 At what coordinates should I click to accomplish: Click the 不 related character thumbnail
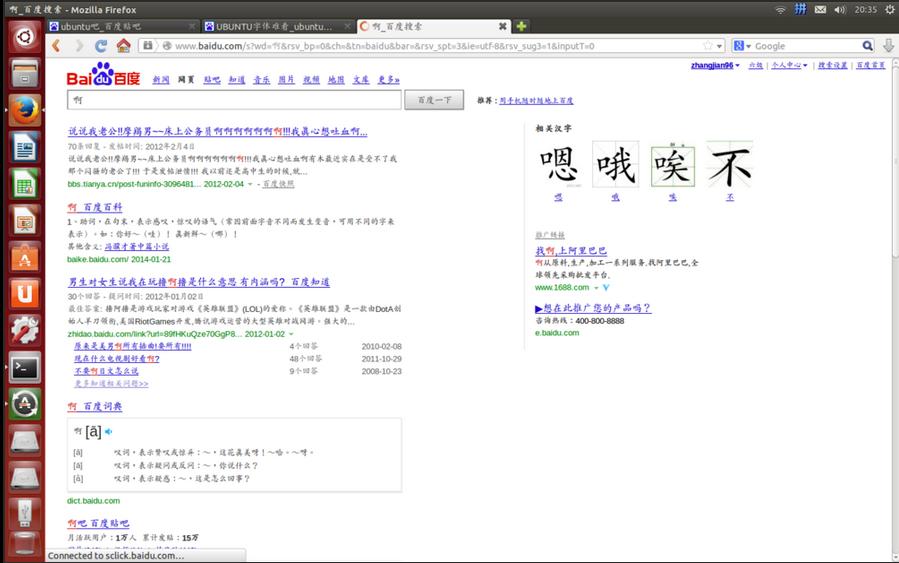(729, 166)
